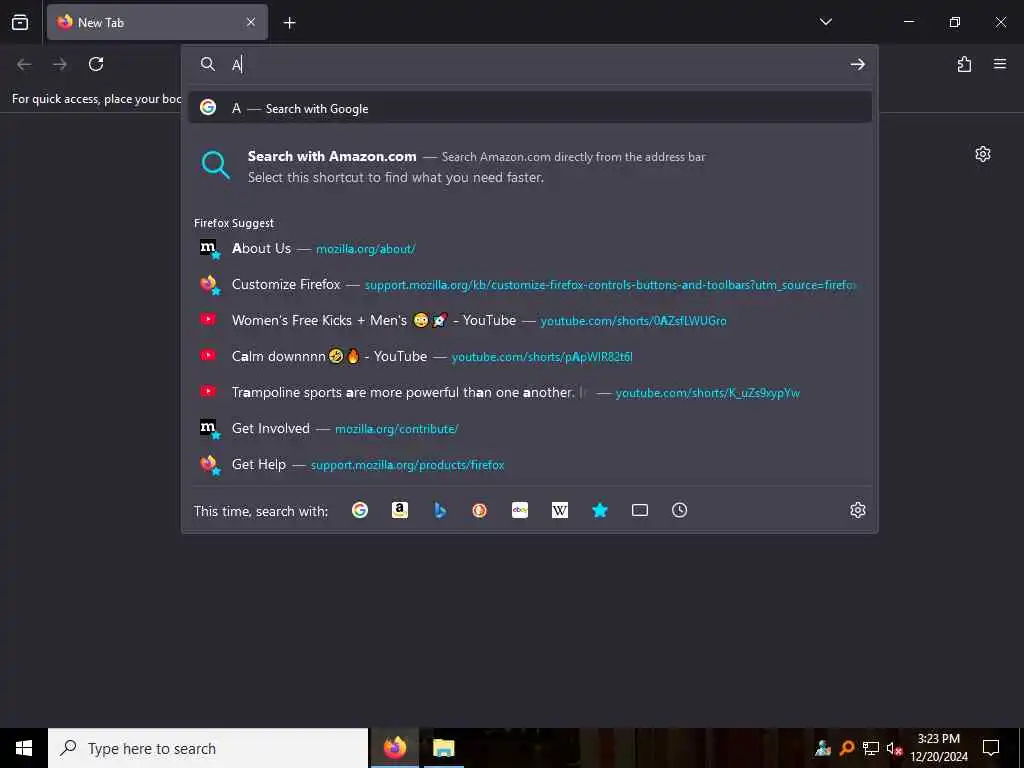Click Firefox icon in taskbar

394,748
